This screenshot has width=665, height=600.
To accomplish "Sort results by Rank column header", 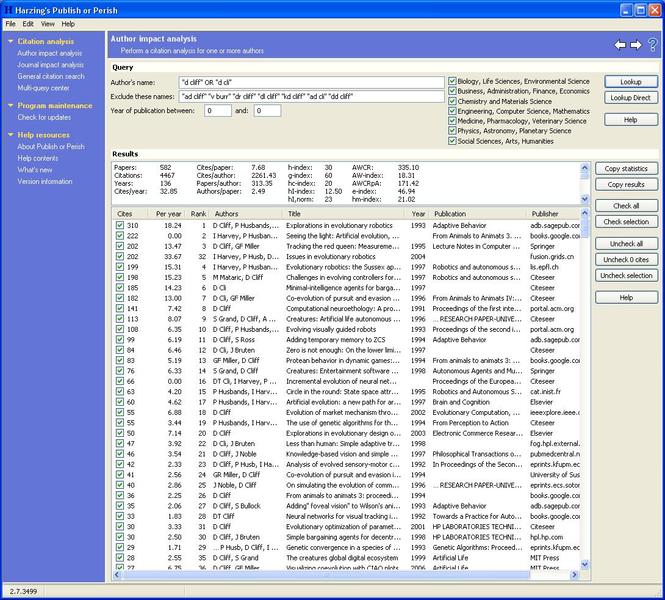I will [197, 214].
